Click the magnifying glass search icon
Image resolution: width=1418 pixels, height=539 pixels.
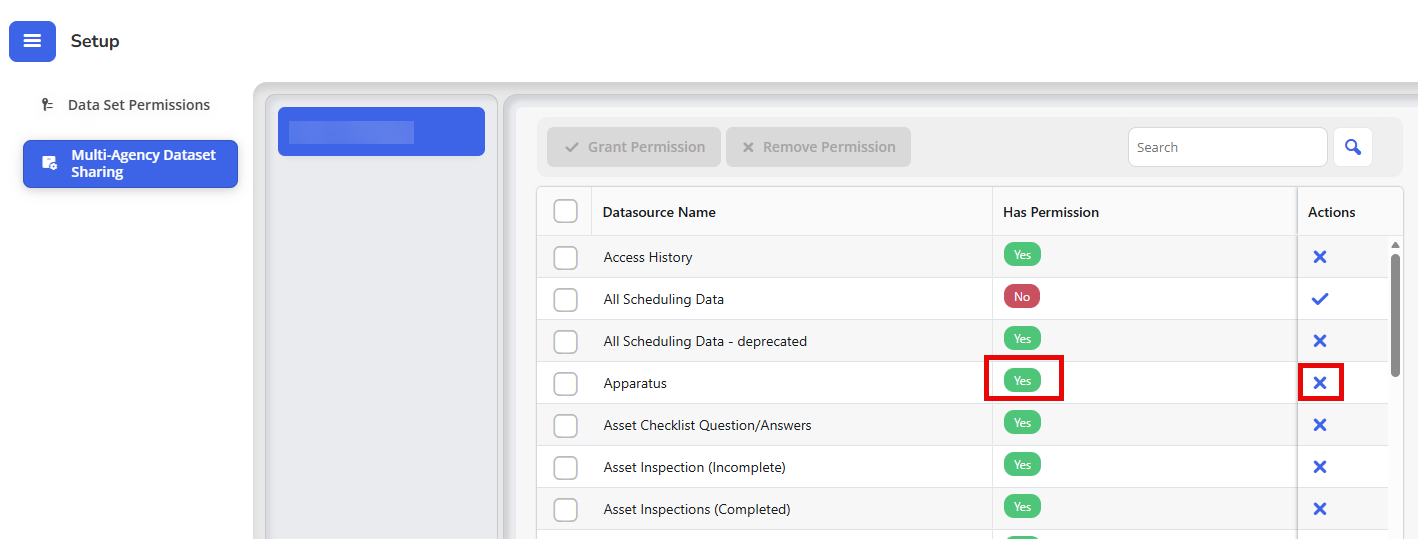1353,147
